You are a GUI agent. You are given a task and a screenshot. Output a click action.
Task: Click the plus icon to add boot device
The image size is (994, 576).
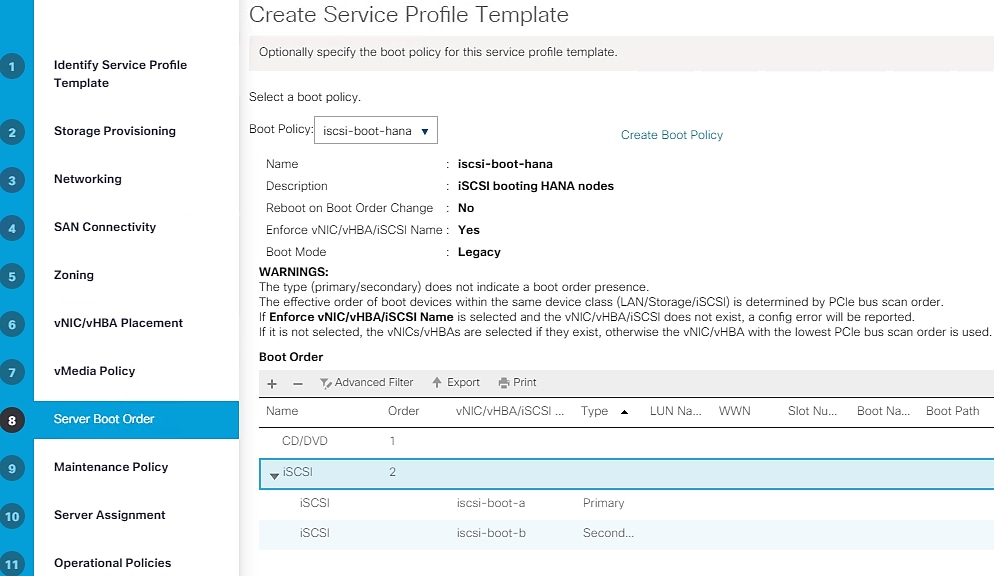[271, 383]
